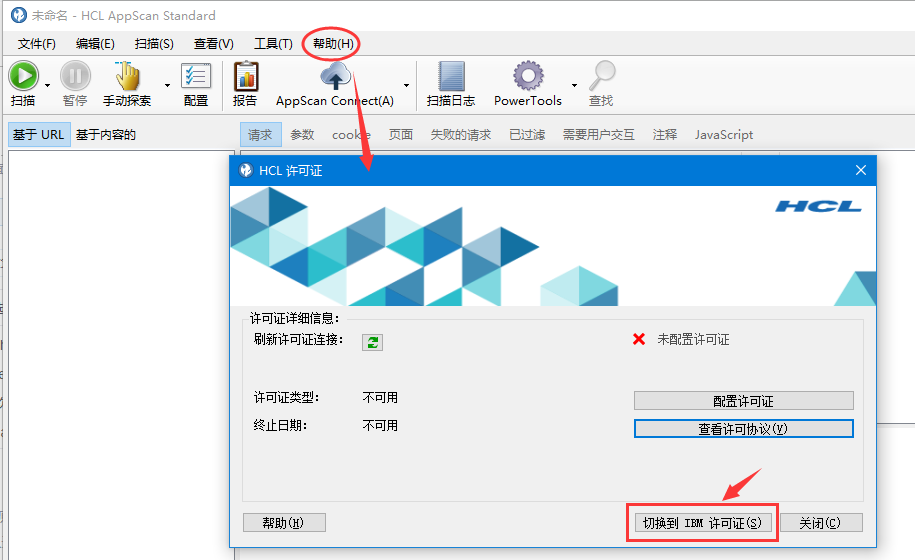Open the 工具(T) menu
Viewport: 915px width, 560px height.
[x=273, y=44]
